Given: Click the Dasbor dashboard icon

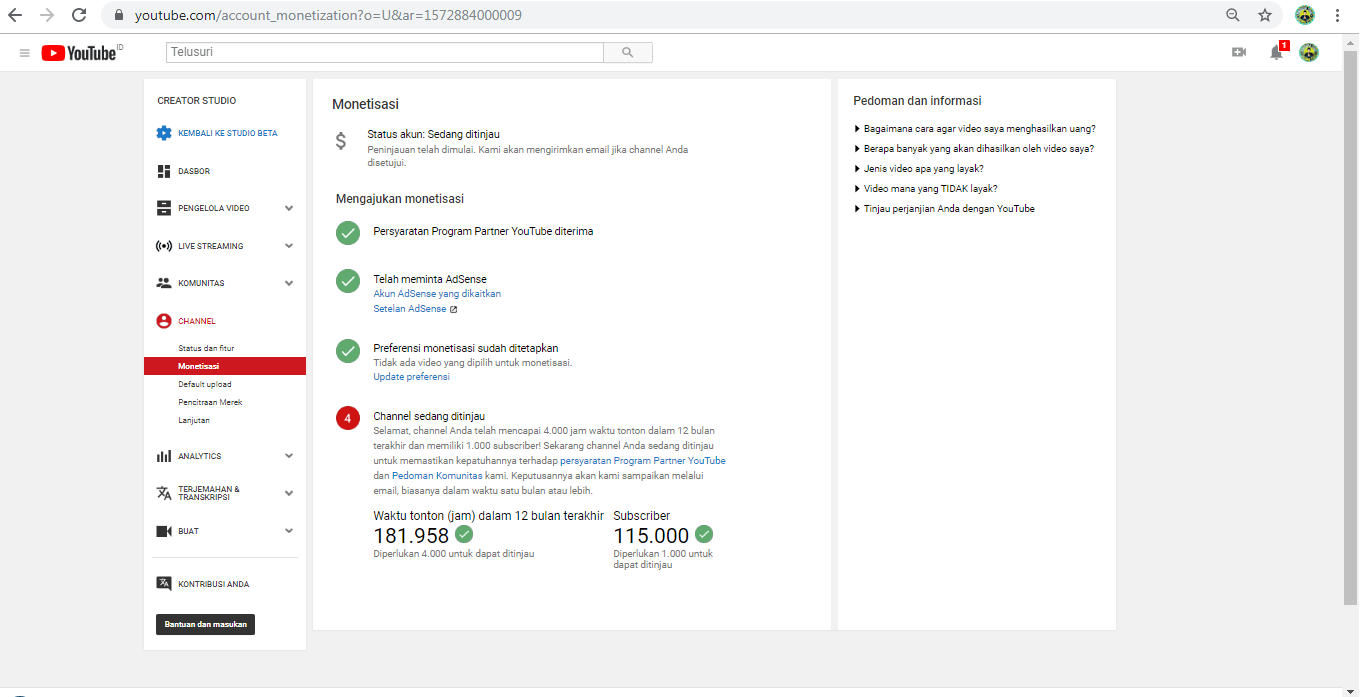Looking at the screenshot, I should [164, 171].
